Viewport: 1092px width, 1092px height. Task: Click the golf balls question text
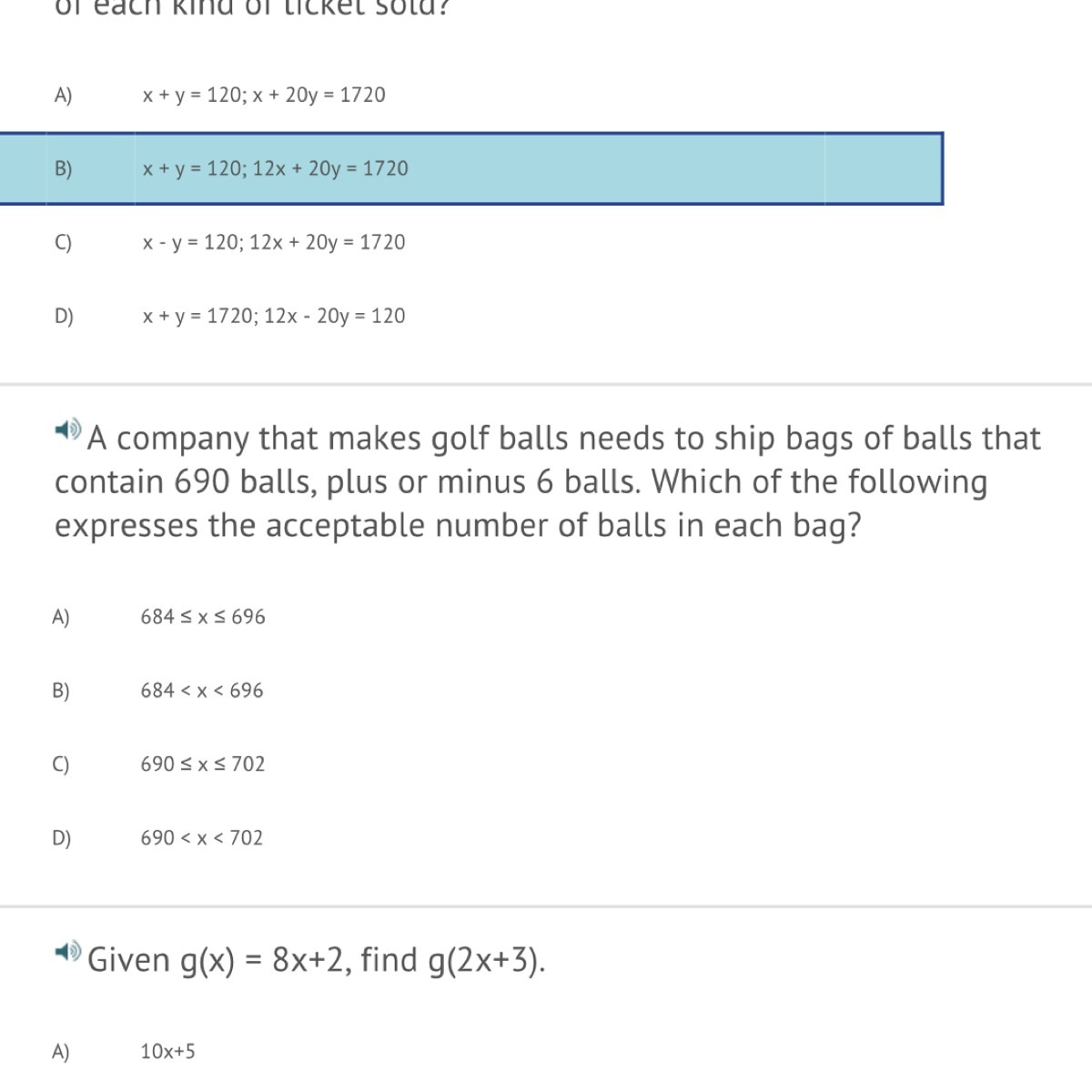[546, 482]
